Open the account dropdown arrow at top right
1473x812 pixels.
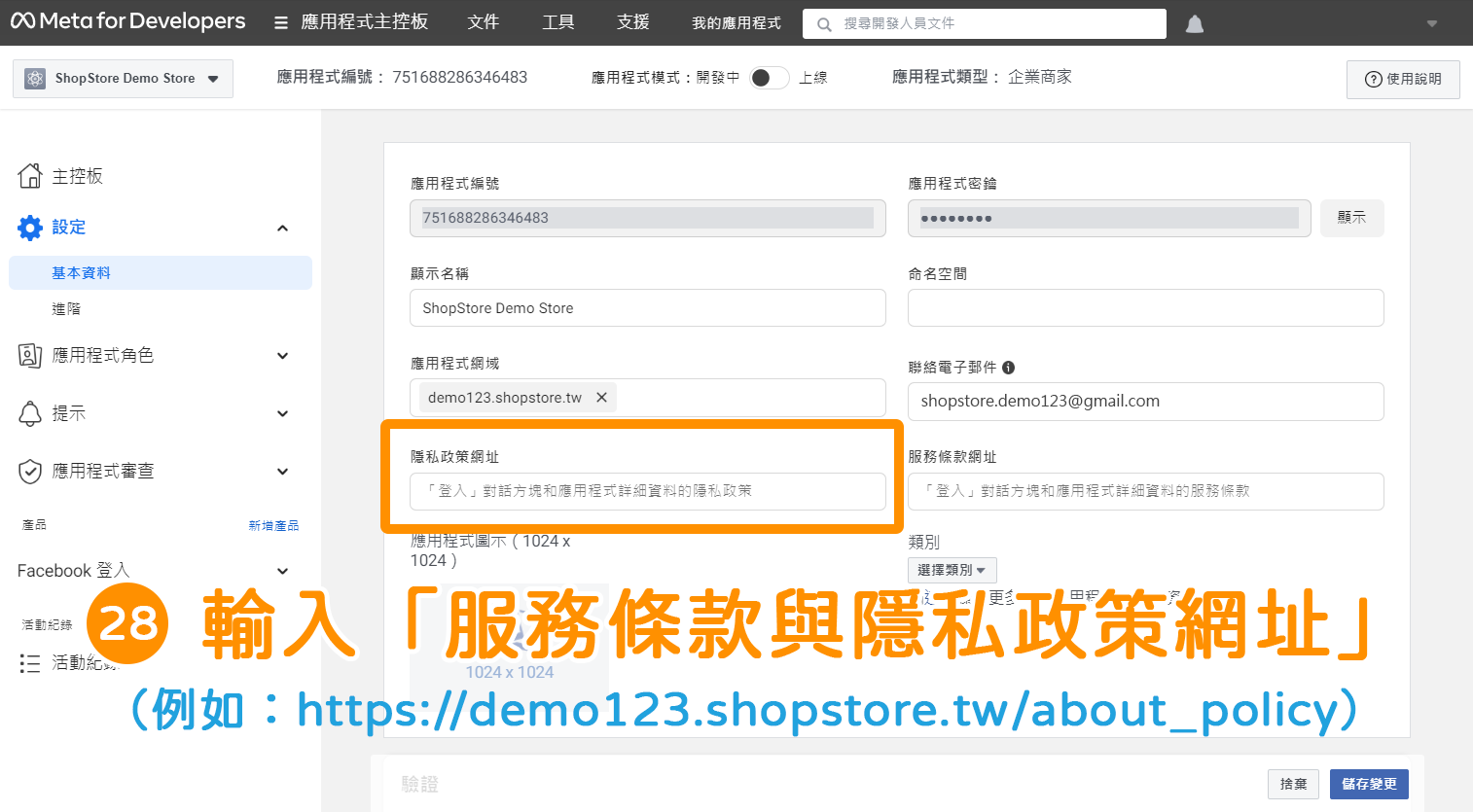(1432, 23)
